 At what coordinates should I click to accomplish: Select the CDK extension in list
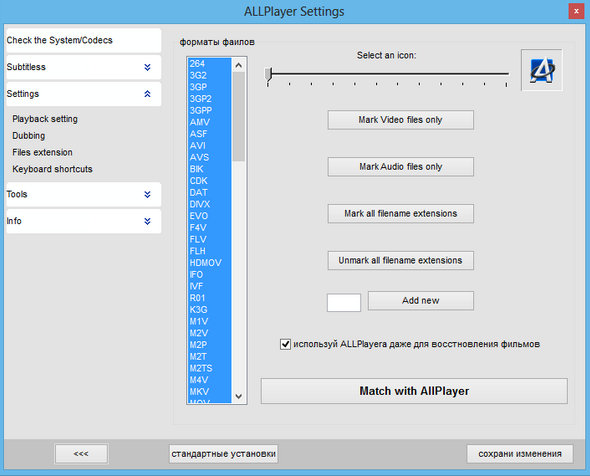(210, 181)
